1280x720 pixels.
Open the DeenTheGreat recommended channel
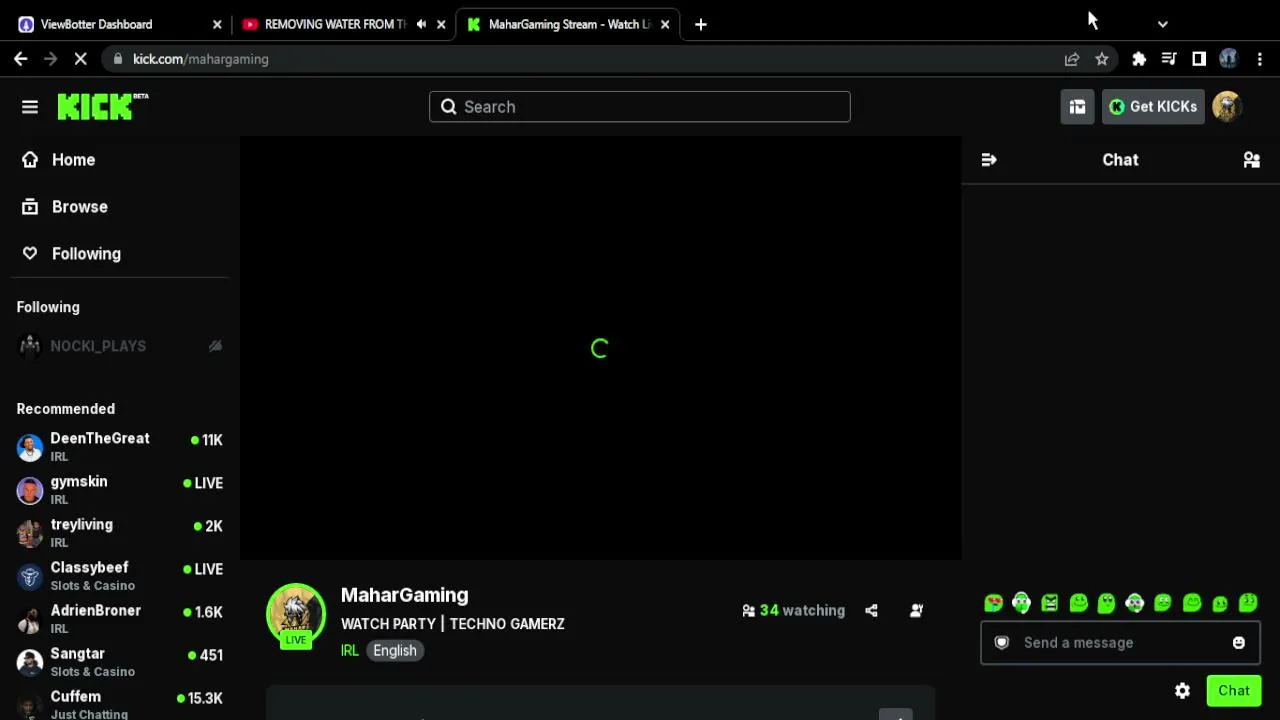point(120,447)
